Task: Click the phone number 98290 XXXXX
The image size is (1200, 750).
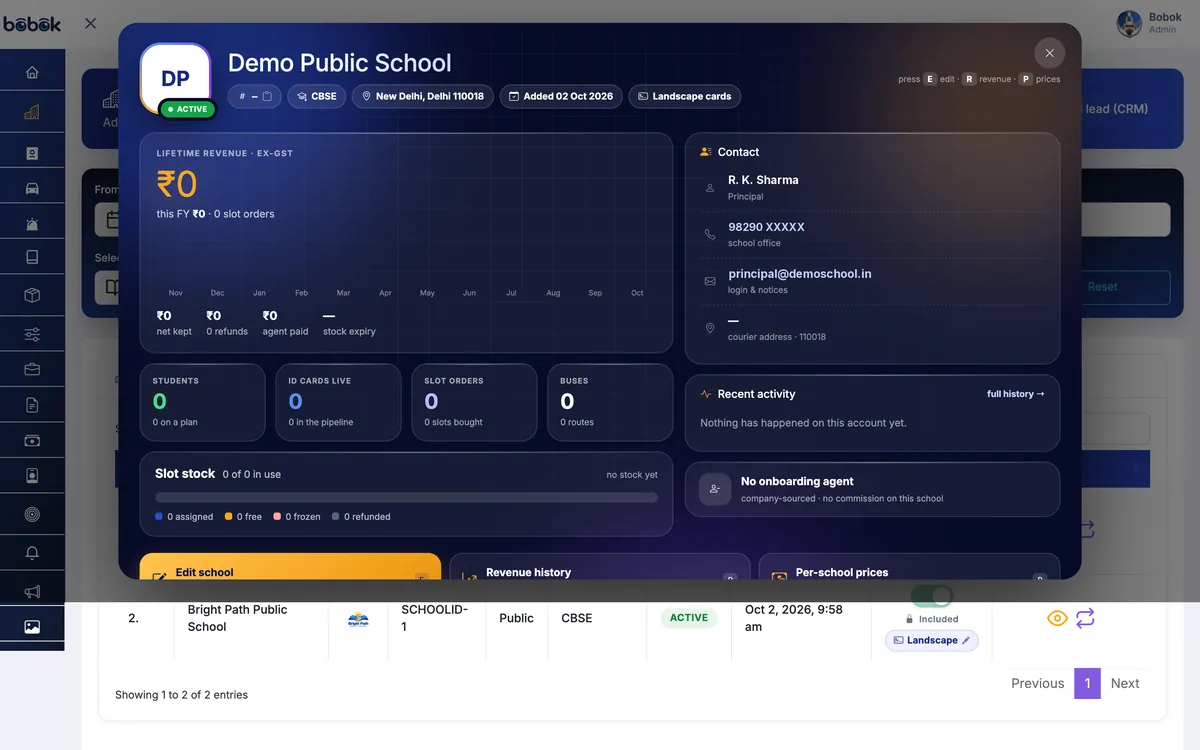Action: (x=766, y=227)
